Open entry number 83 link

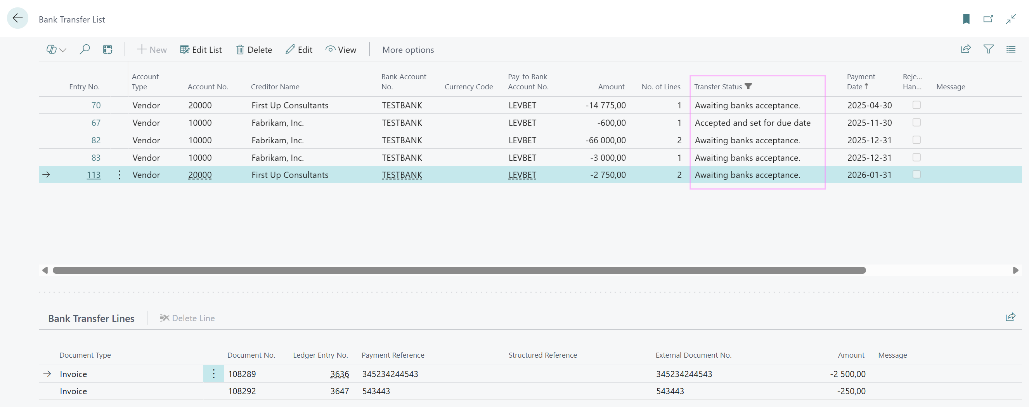tap(96, 158)
